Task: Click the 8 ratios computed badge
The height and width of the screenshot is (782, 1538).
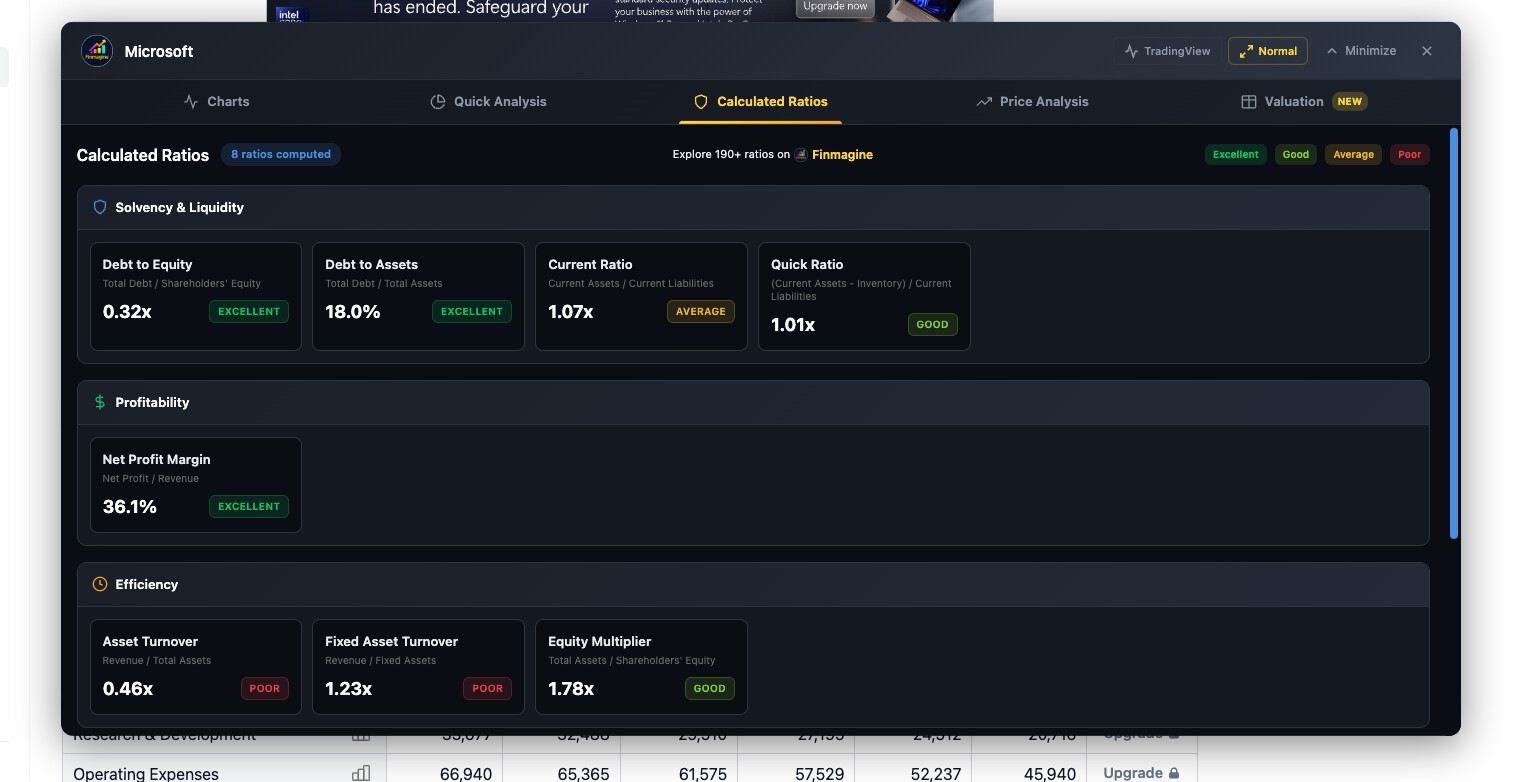Action: 280,155
